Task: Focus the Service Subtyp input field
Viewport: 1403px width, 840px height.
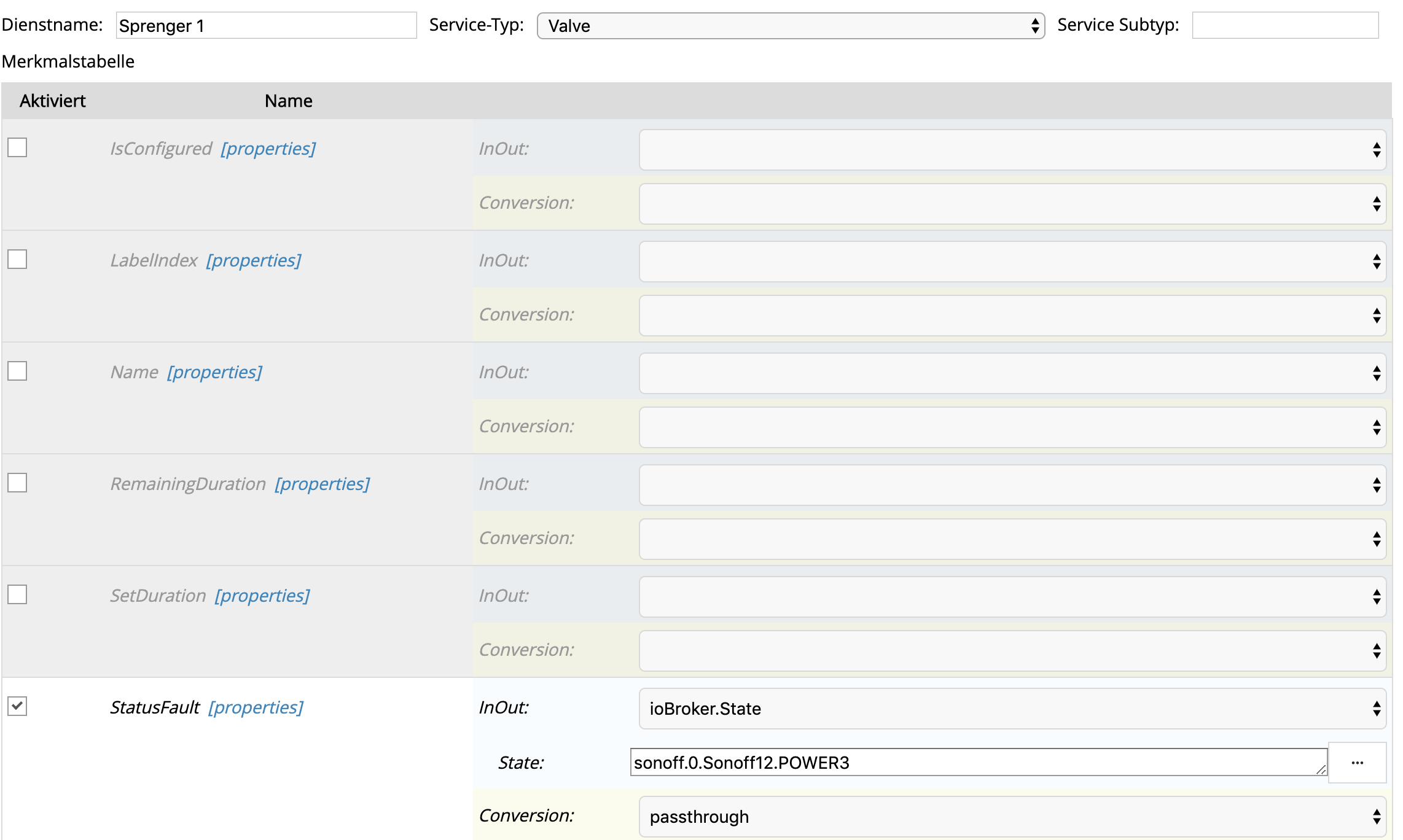Action: [1285, 25]
